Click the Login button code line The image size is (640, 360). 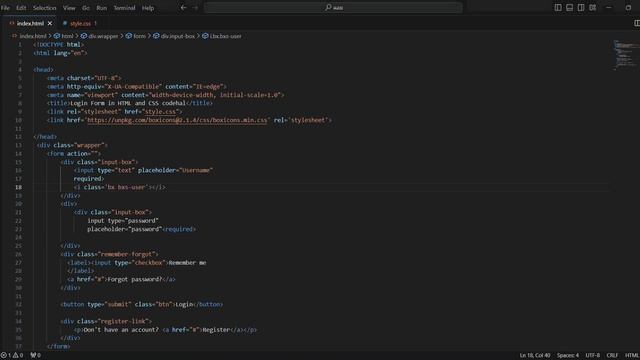(x=142, y=304)
